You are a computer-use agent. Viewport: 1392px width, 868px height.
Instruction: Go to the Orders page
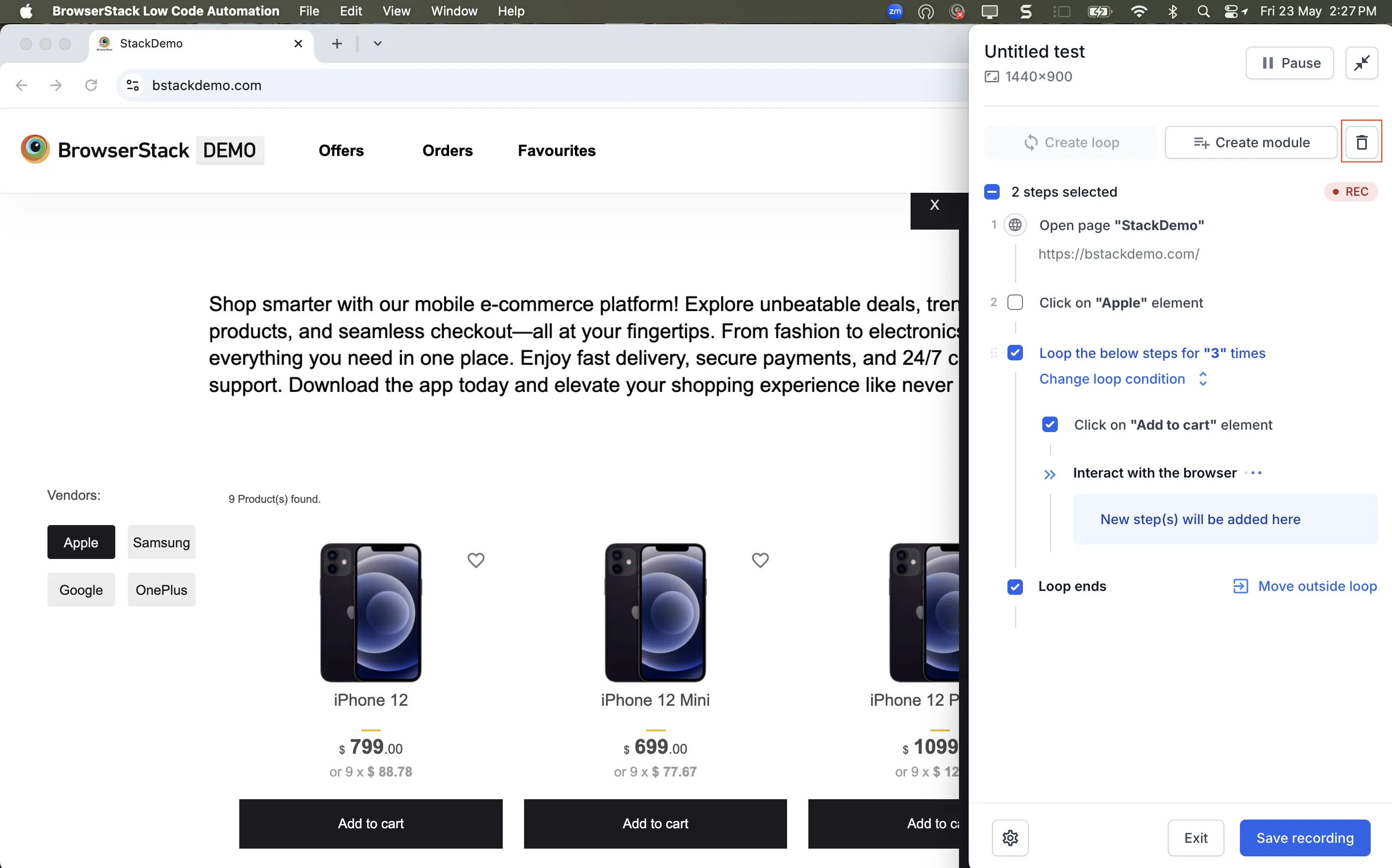pyautogui.click(x=447, y=151)
